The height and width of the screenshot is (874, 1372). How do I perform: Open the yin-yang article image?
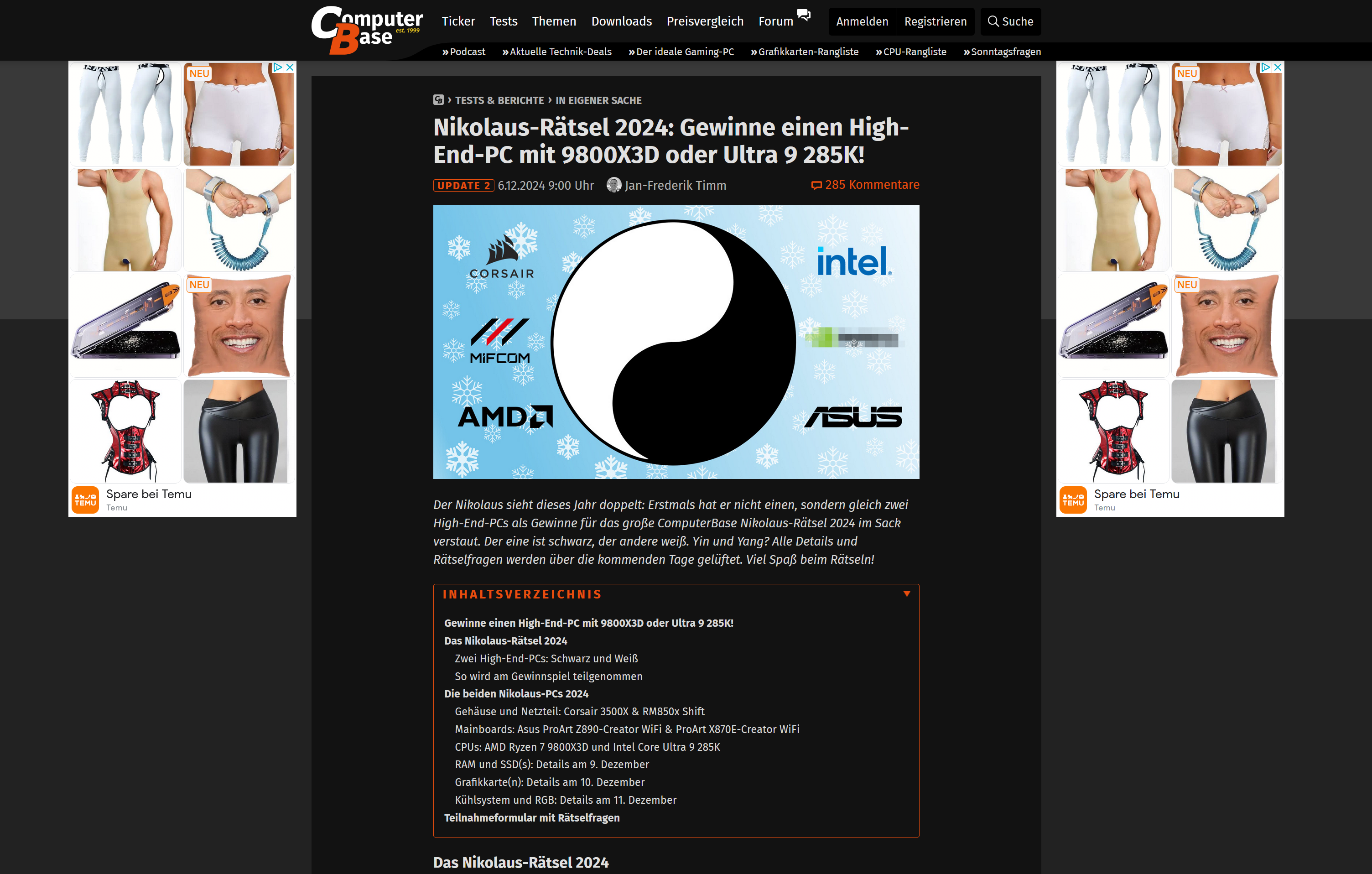(676, 342)
